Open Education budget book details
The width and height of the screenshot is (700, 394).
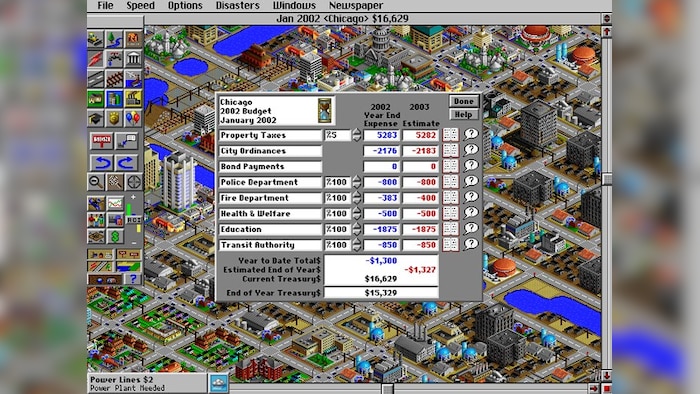point(450,229)
